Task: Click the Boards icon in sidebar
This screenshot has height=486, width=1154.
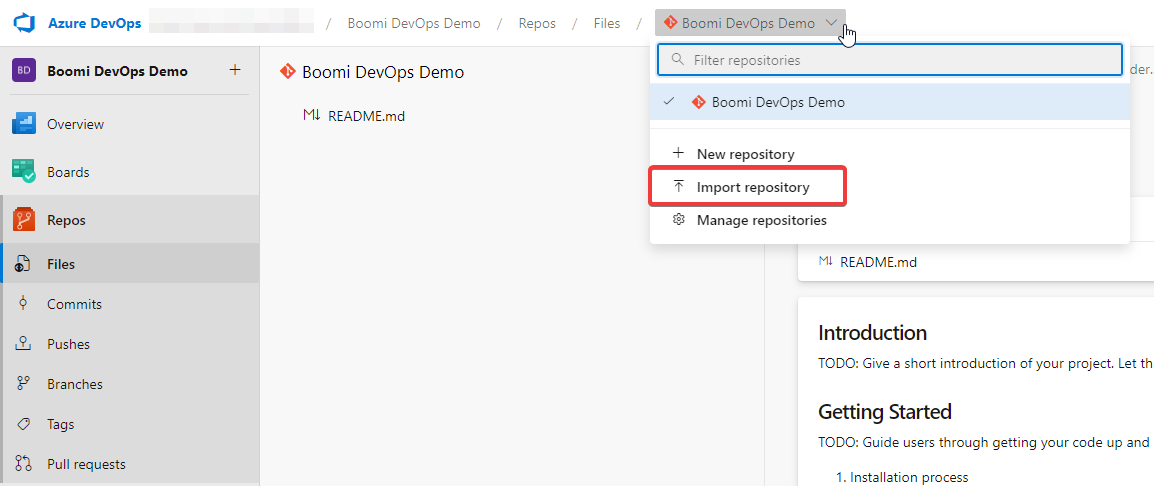Action: 24,172
